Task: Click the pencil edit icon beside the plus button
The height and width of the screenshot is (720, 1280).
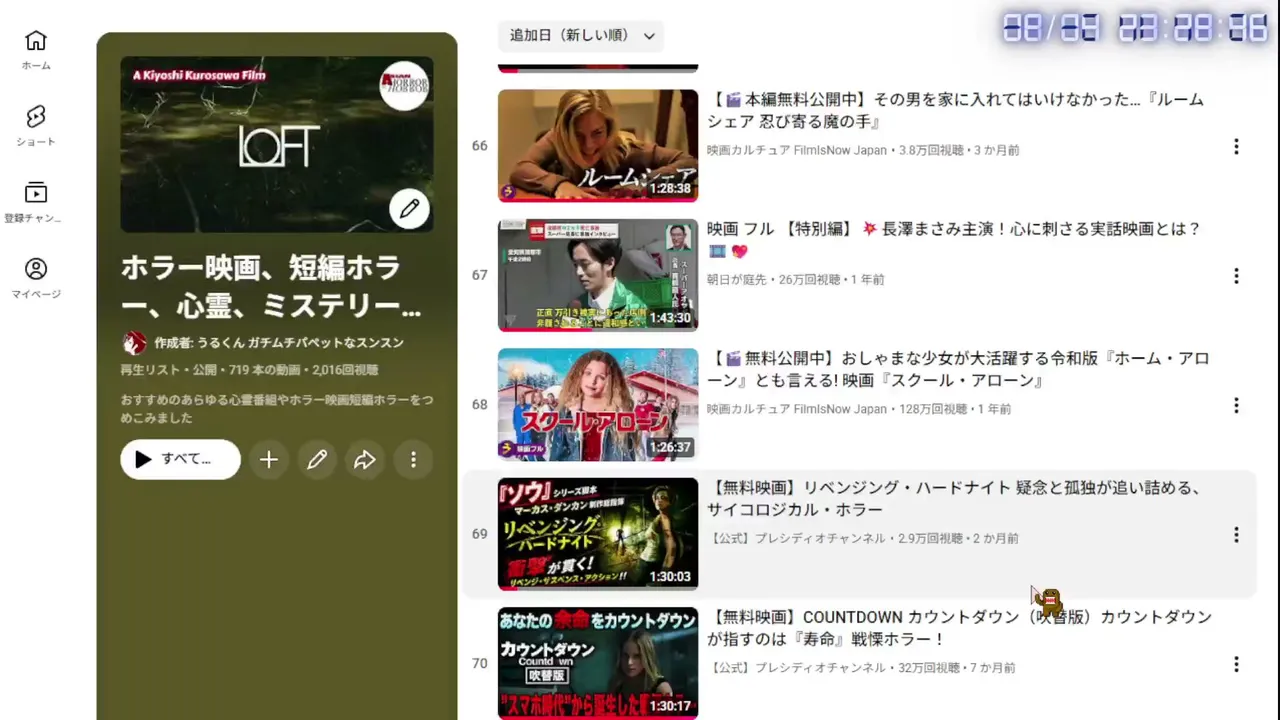Action: pos(317,459)
